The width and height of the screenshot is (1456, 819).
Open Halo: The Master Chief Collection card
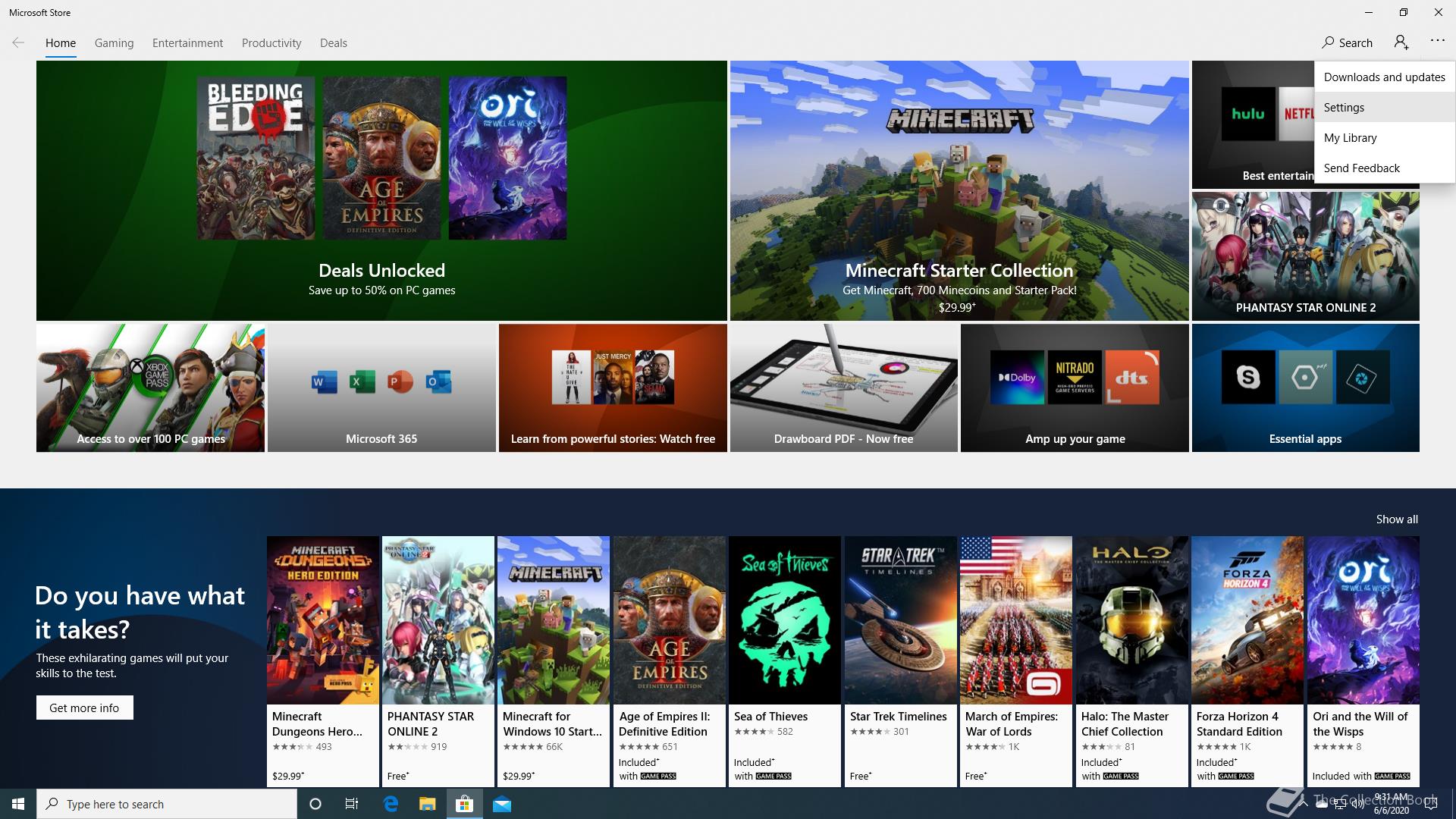[x=1132, y=661]
